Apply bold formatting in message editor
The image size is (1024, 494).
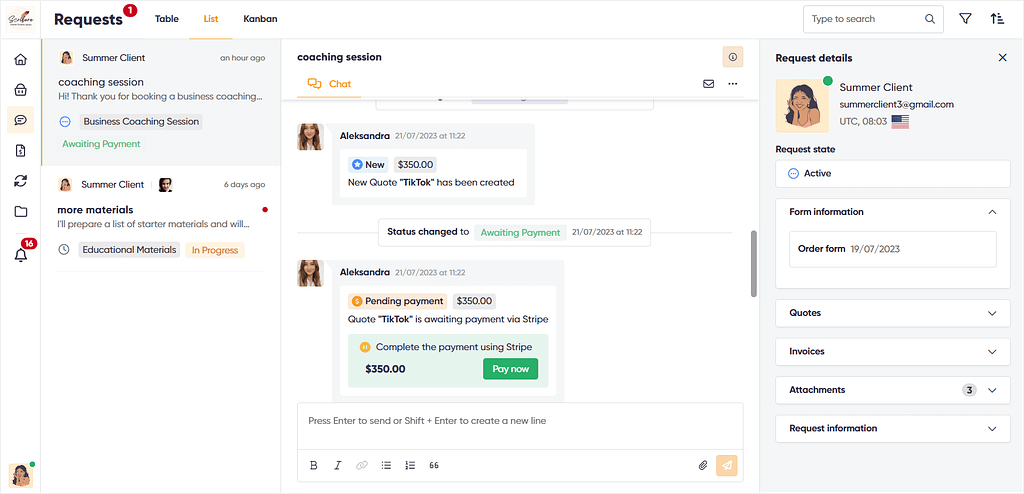pos(313,465)
